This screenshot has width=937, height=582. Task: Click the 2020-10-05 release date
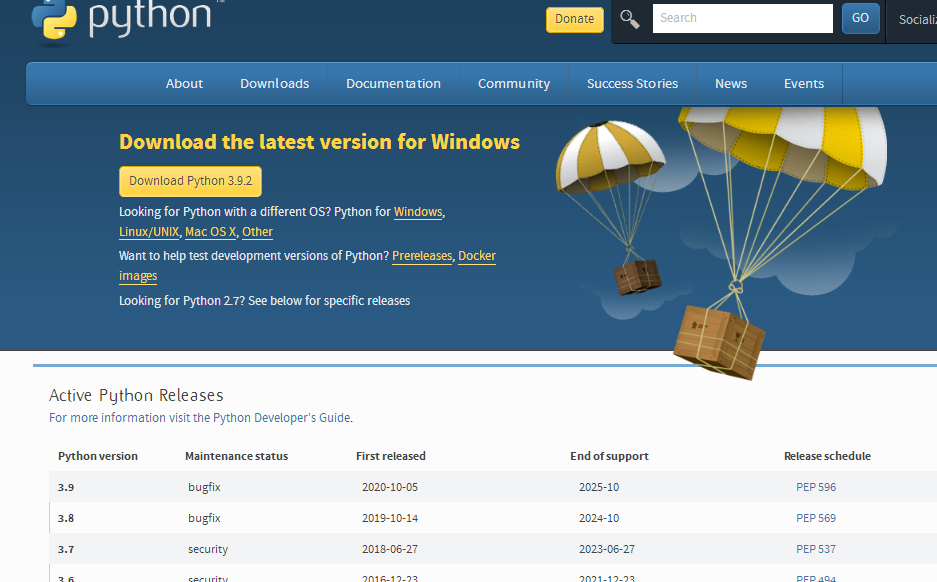coord(390,487)
